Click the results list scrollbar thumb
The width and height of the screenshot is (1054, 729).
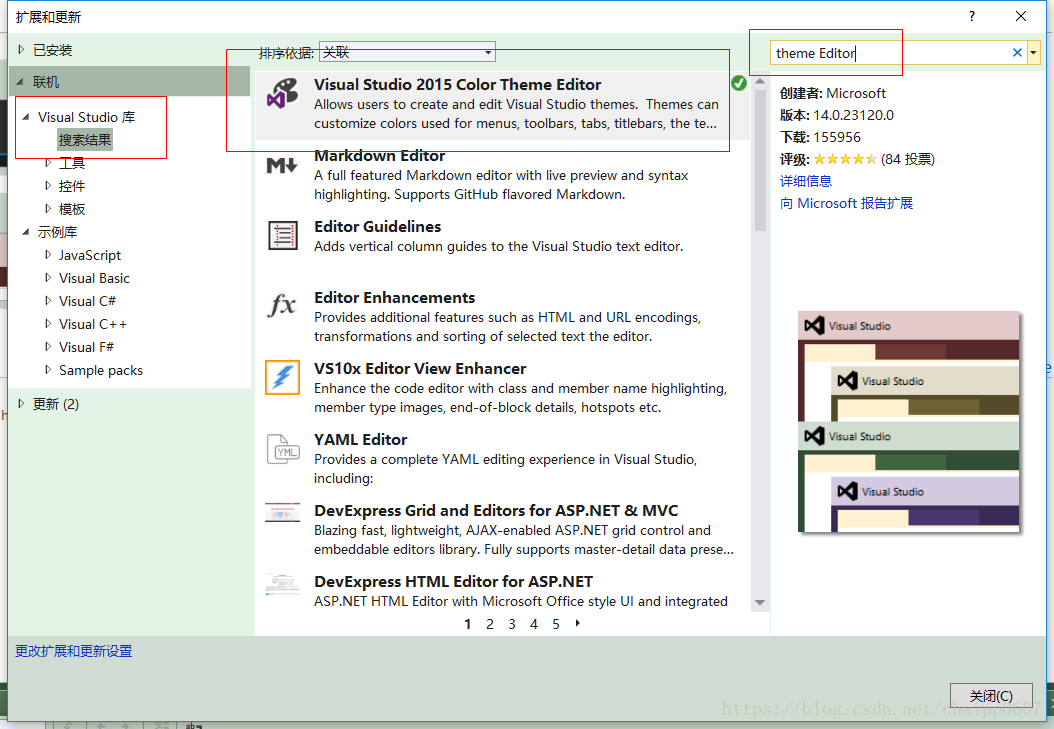[x=760, y=160]
